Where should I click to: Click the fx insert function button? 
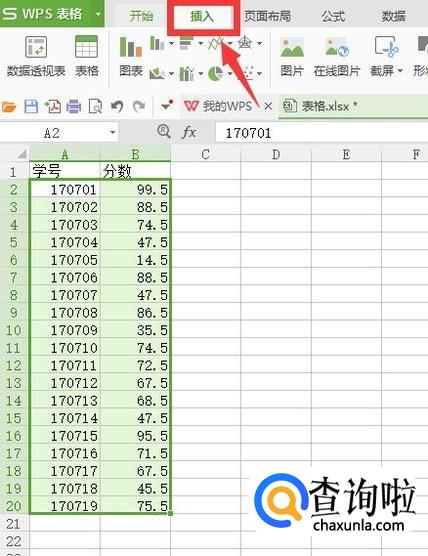tap(189, 133)
